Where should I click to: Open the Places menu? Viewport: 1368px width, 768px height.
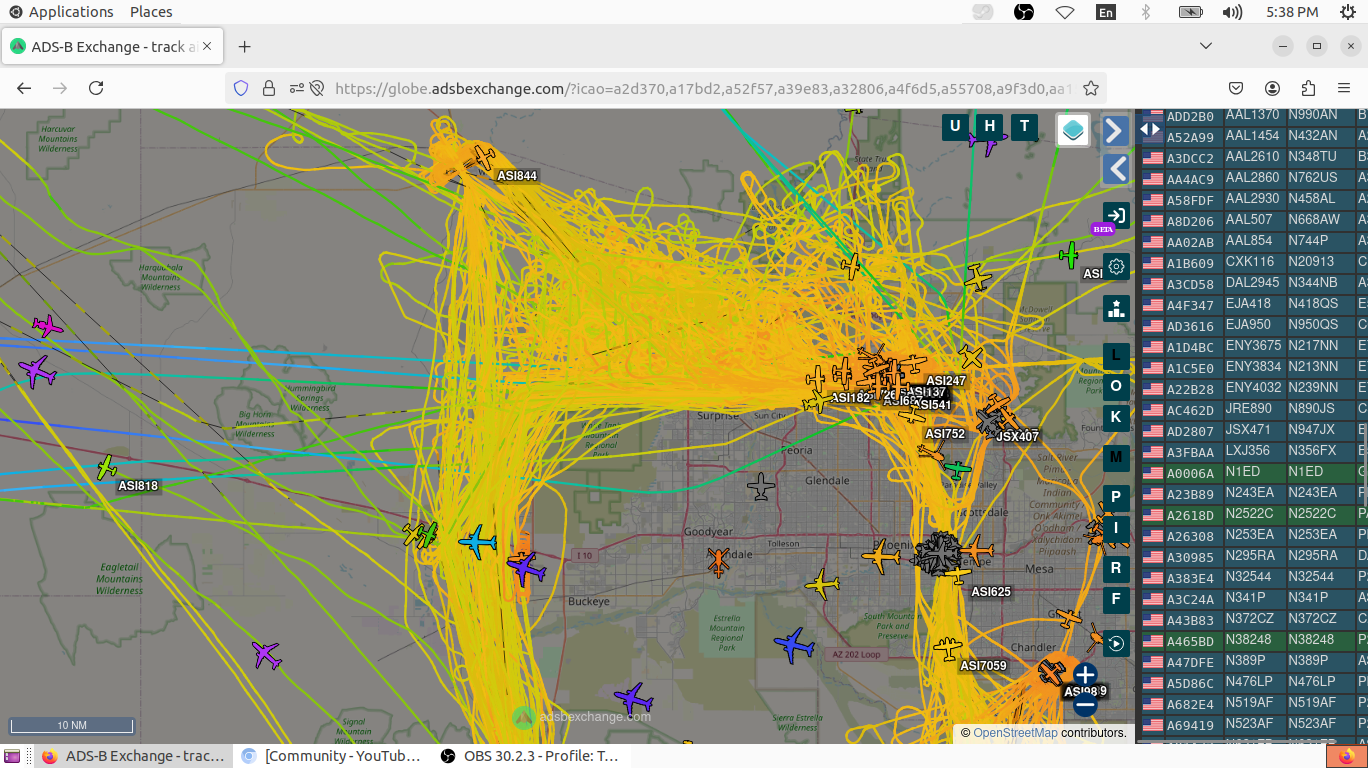(x=151, y=12)
